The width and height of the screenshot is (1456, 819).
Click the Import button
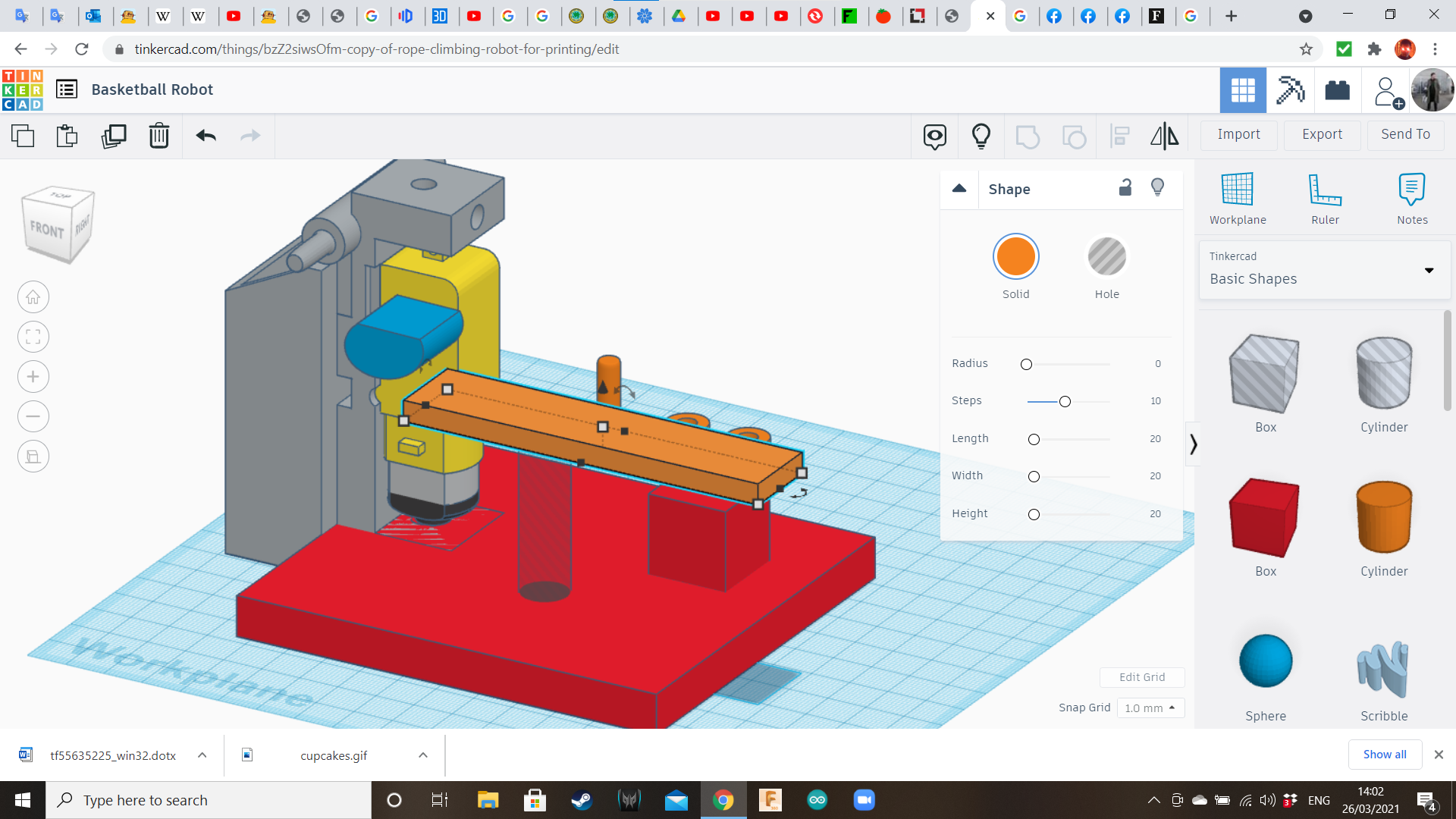1238,134
